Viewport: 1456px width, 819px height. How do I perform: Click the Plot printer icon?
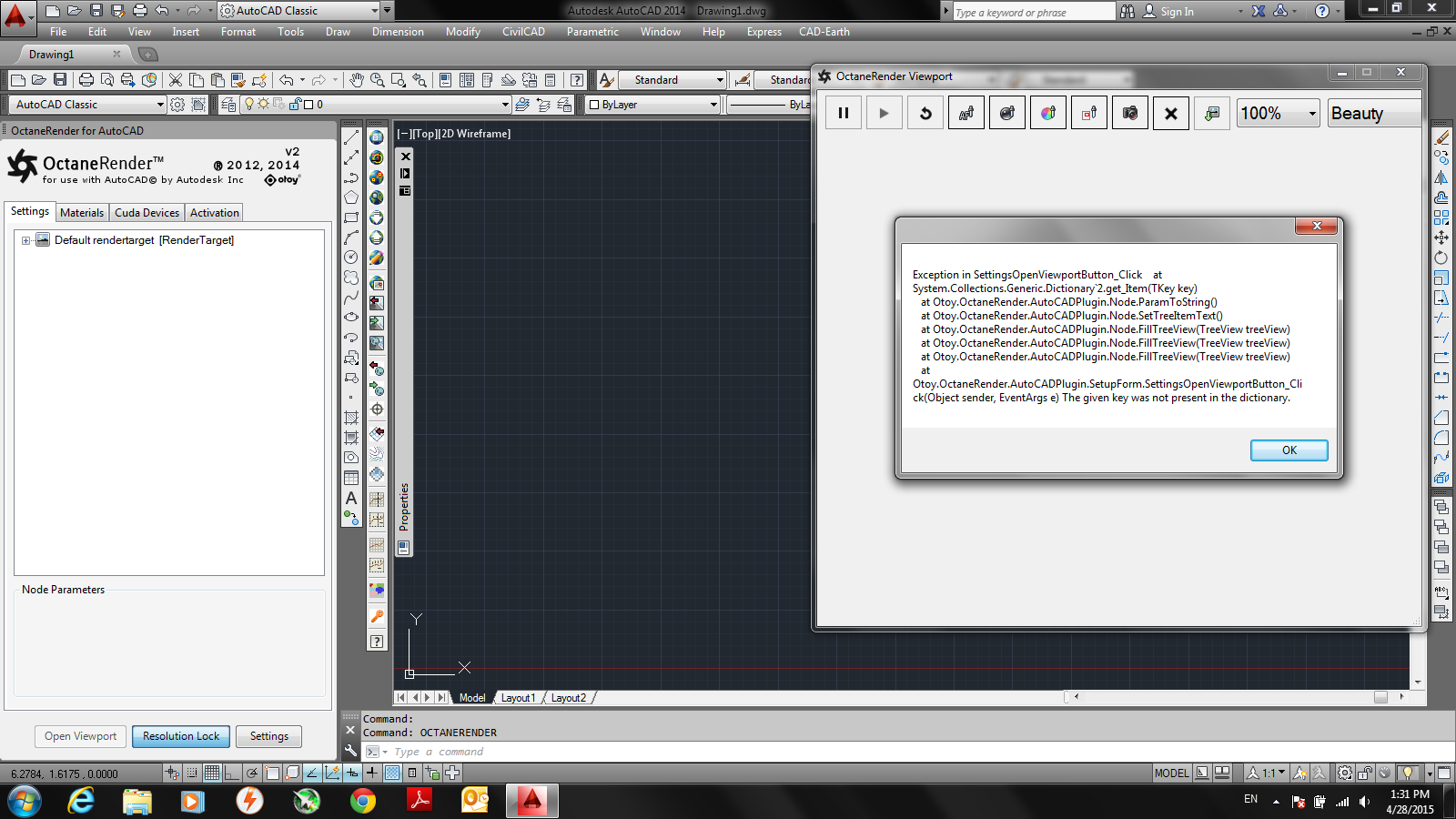pos(86,80)
